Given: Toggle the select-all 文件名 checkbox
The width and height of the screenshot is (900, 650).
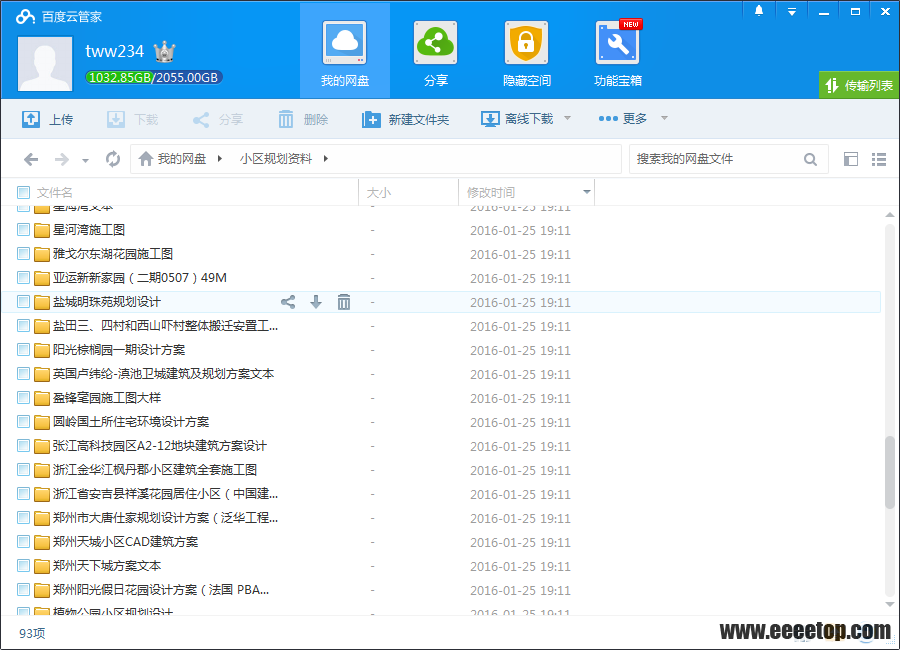Looking at the screenshot, I should tap(24, 192).
